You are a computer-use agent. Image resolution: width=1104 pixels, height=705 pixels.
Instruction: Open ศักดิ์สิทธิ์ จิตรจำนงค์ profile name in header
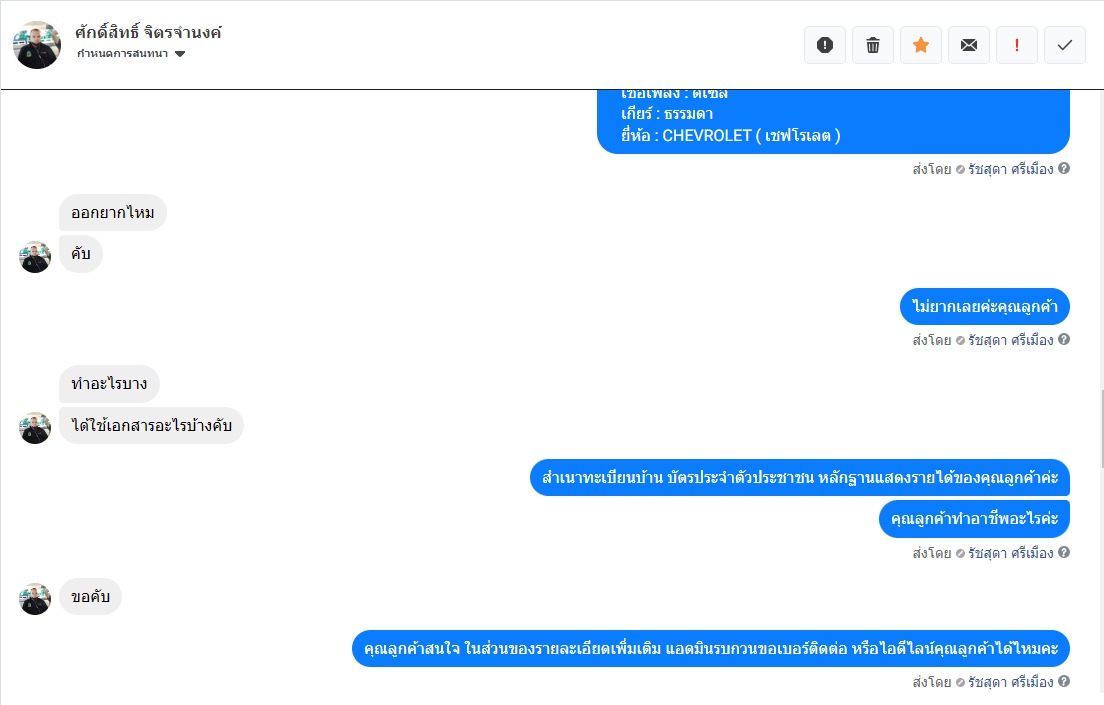click(x=148, y=32)
